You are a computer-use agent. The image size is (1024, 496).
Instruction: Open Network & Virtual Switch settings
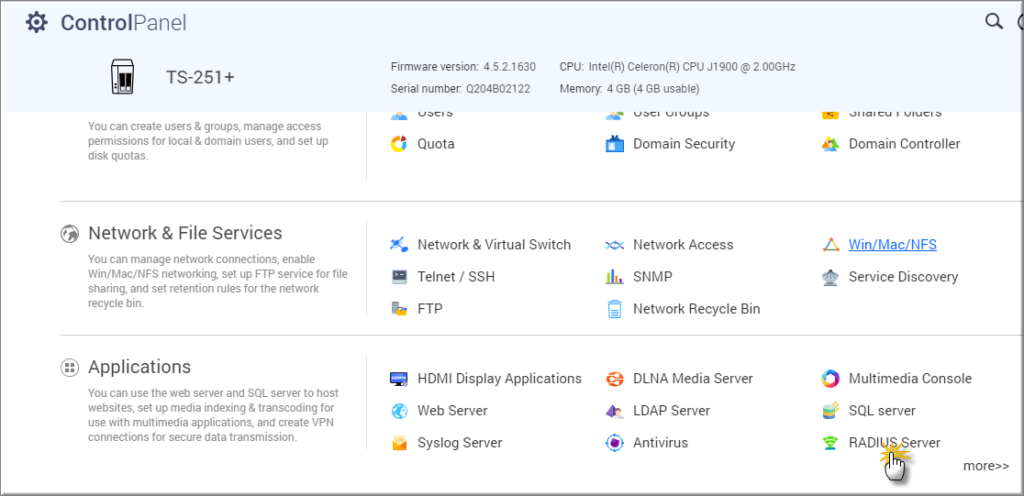493,245
